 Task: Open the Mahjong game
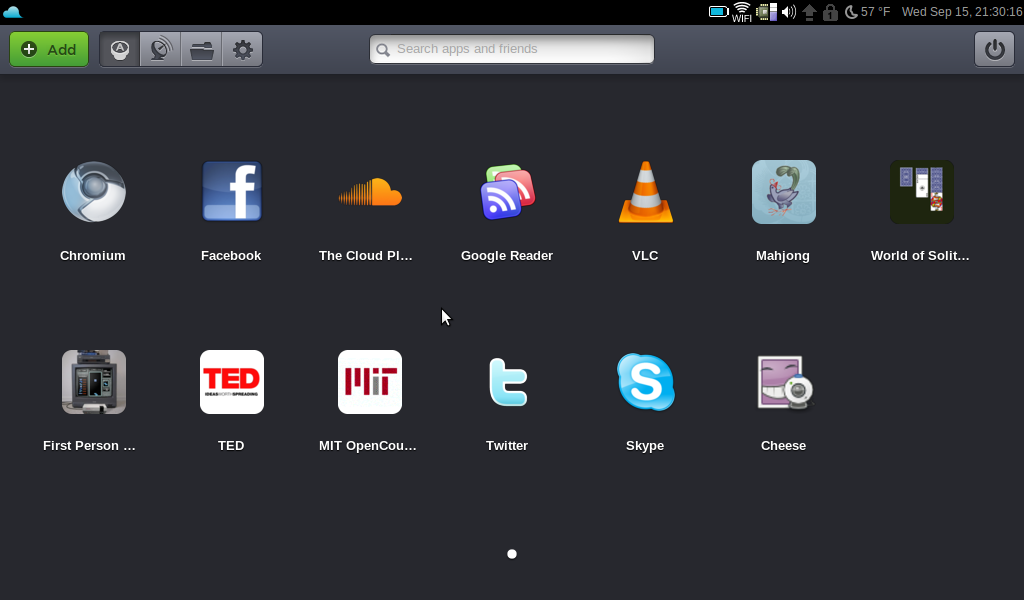click(783, 192)
